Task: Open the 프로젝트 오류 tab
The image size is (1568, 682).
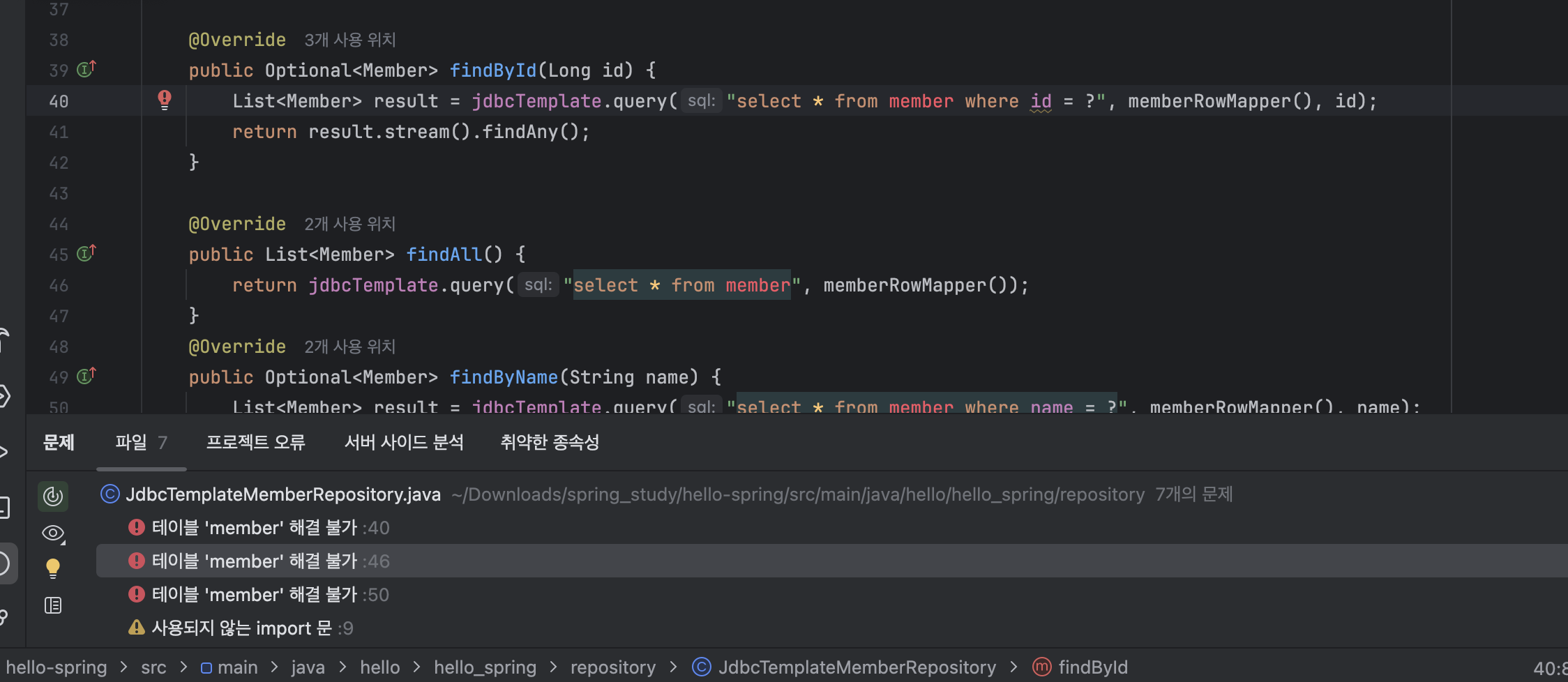Action: [256, 442]
